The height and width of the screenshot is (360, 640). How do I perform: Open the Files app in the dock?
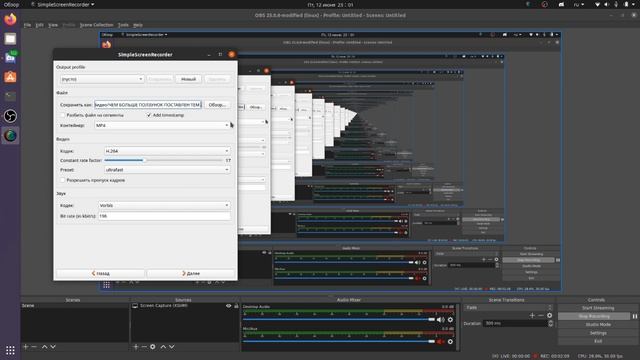(x=10, y=39)
